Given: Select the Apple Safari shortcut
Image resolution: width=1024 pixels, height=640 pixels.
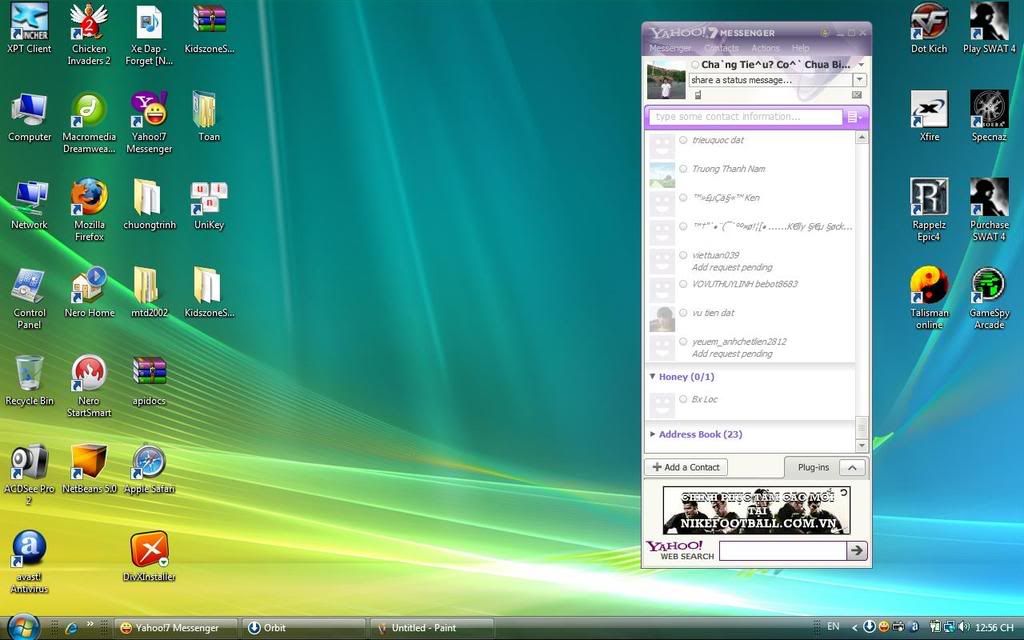Looking at the screenshot, I should (149, 470).
